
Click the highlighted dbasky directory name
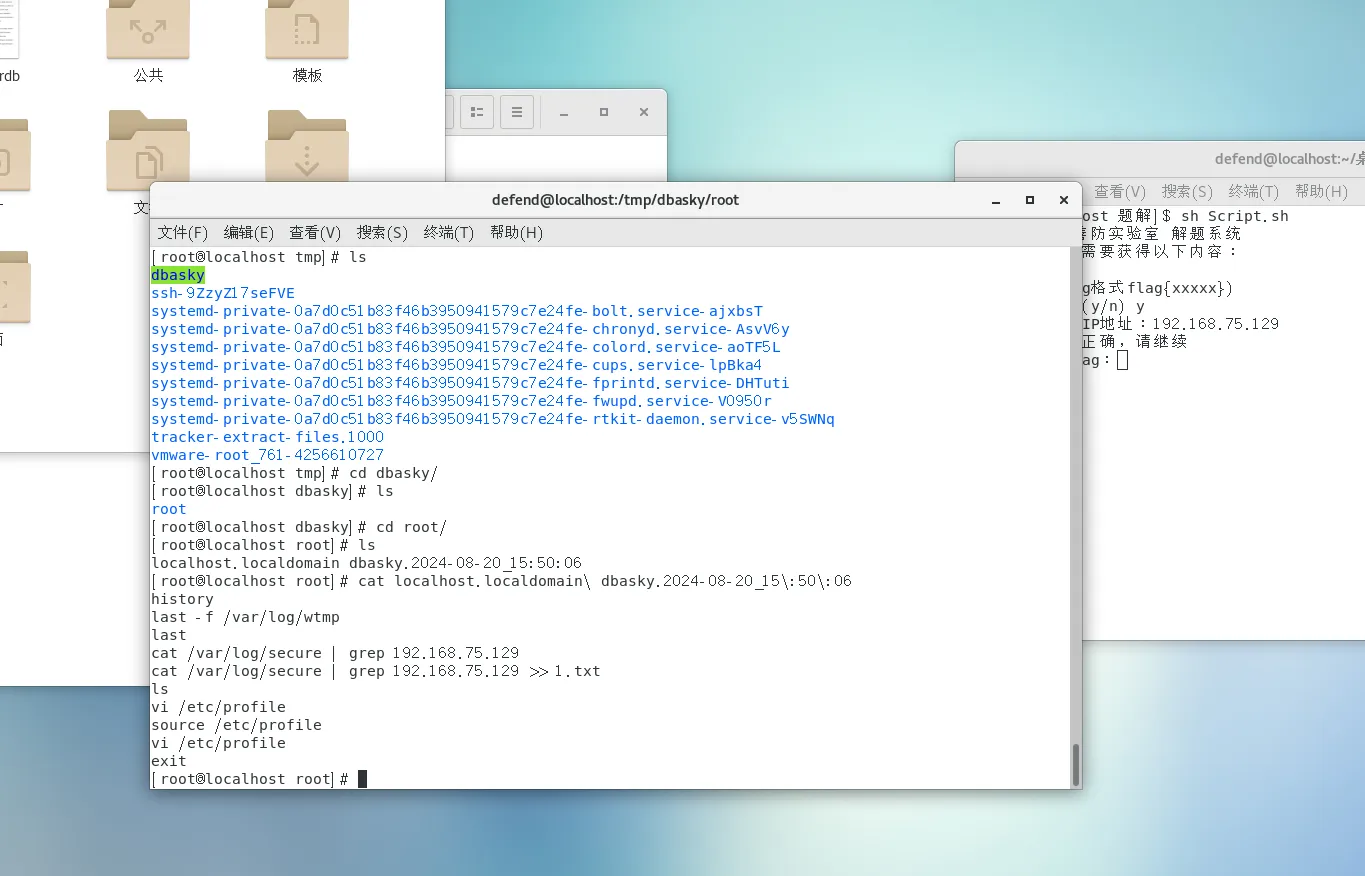coord(178,275)
